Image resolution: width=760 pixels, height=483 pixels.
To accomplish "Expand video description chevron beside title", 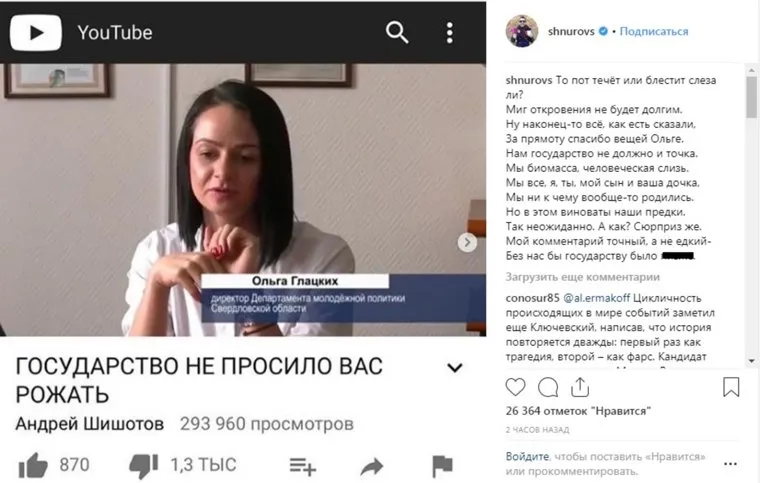I will [x=455, y=368].
